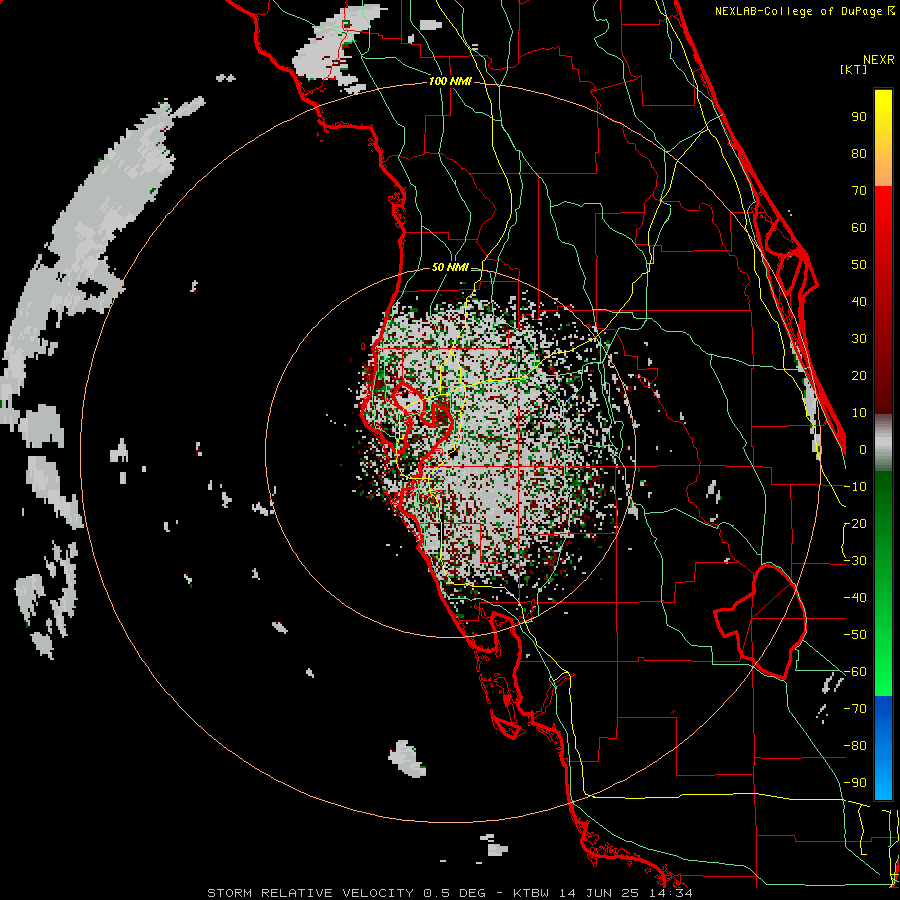The image size is (900, 900).
Task: Click the positive 30 scale value
Action: pyautogui.click(x=859, y=339)
